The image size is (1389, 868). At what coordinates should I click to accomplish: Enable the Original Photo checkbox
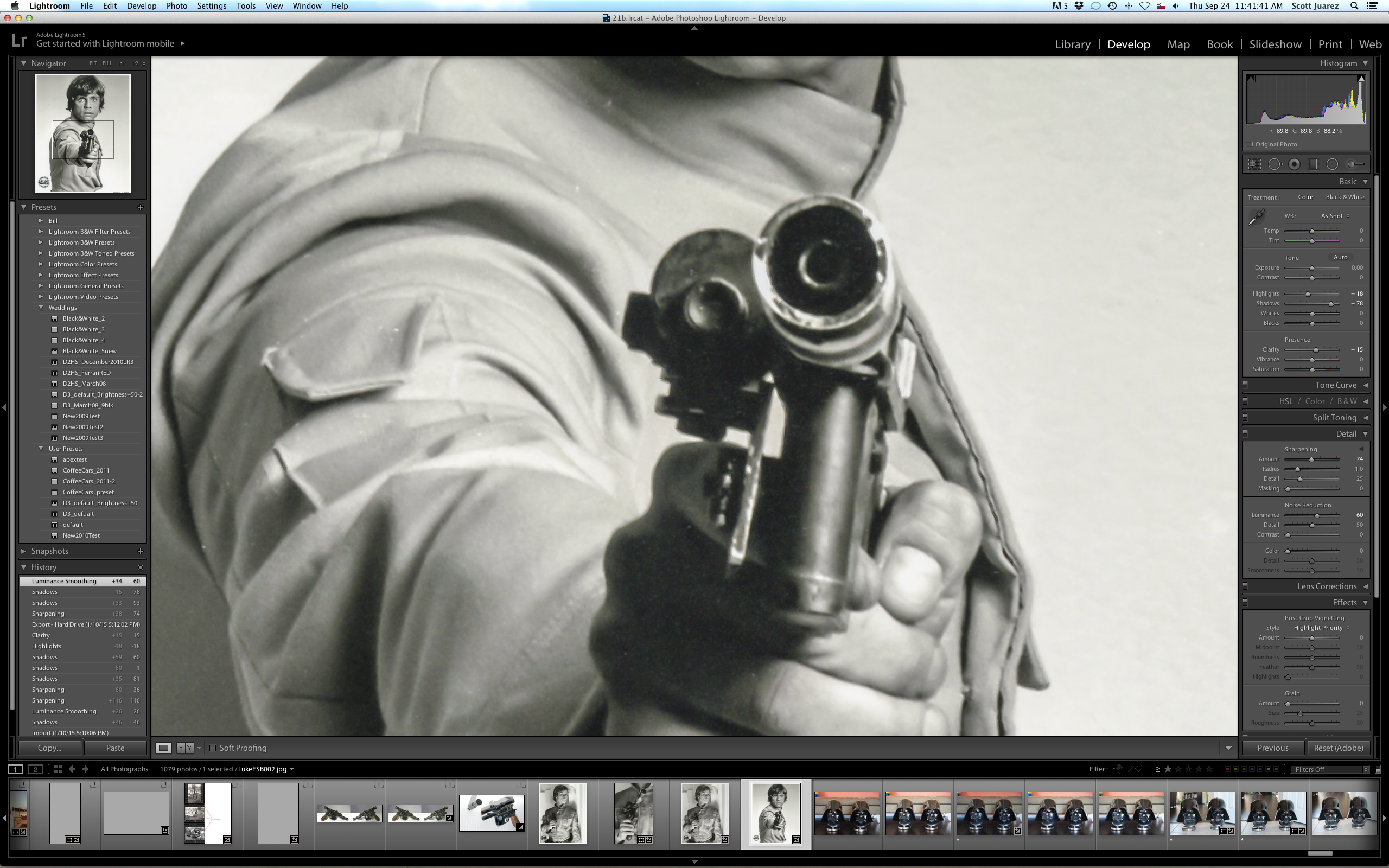pyautogui.click(x=1250, y=144)
